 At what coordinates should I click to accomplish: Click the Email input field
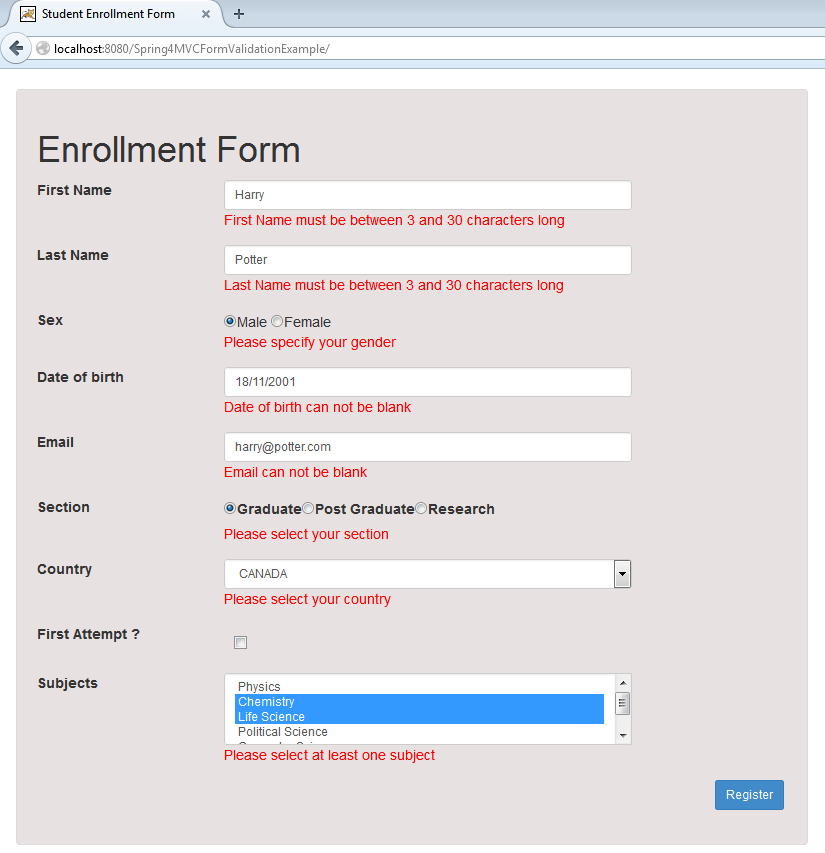pyautogui.click(x=427, y=447)
